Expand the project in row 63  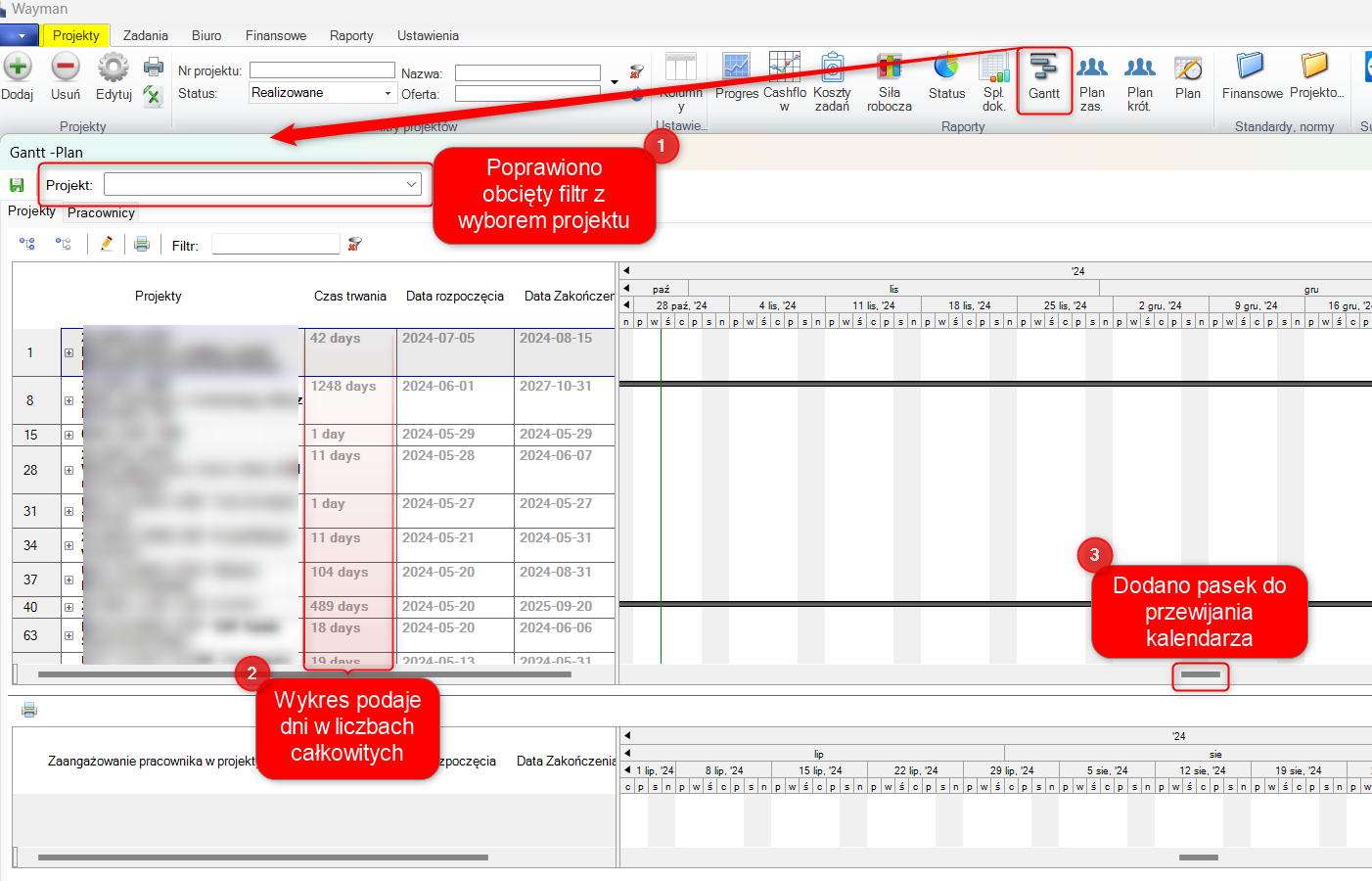(x=69, y=635)
